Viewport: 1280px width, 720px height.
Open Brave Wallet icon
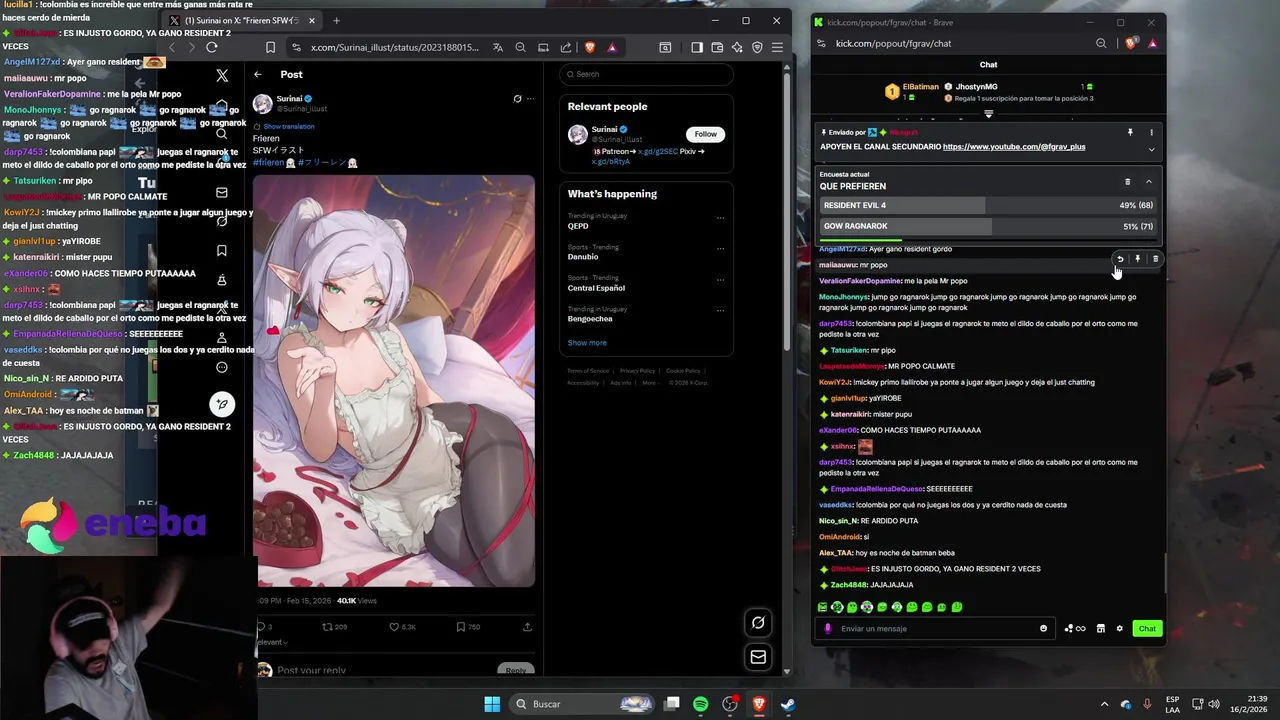717,47
